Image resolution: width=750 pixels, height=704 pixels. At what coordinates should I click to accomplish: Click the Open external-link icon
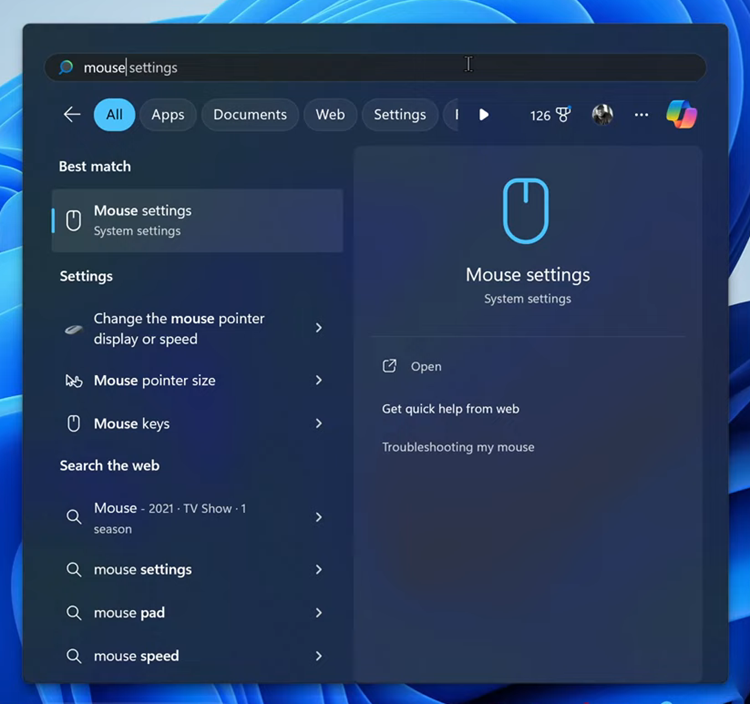389,366
